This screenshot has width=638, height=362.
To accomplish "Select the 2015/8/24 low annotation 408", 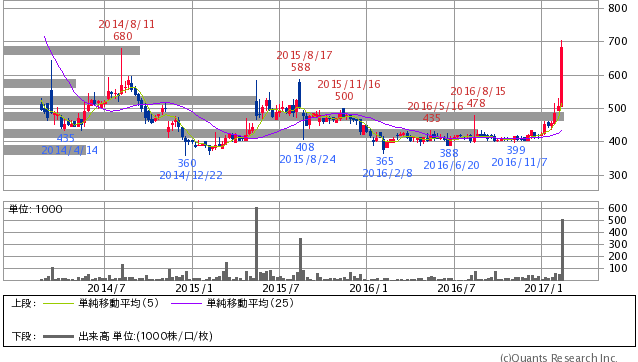I will coord(305,147).
